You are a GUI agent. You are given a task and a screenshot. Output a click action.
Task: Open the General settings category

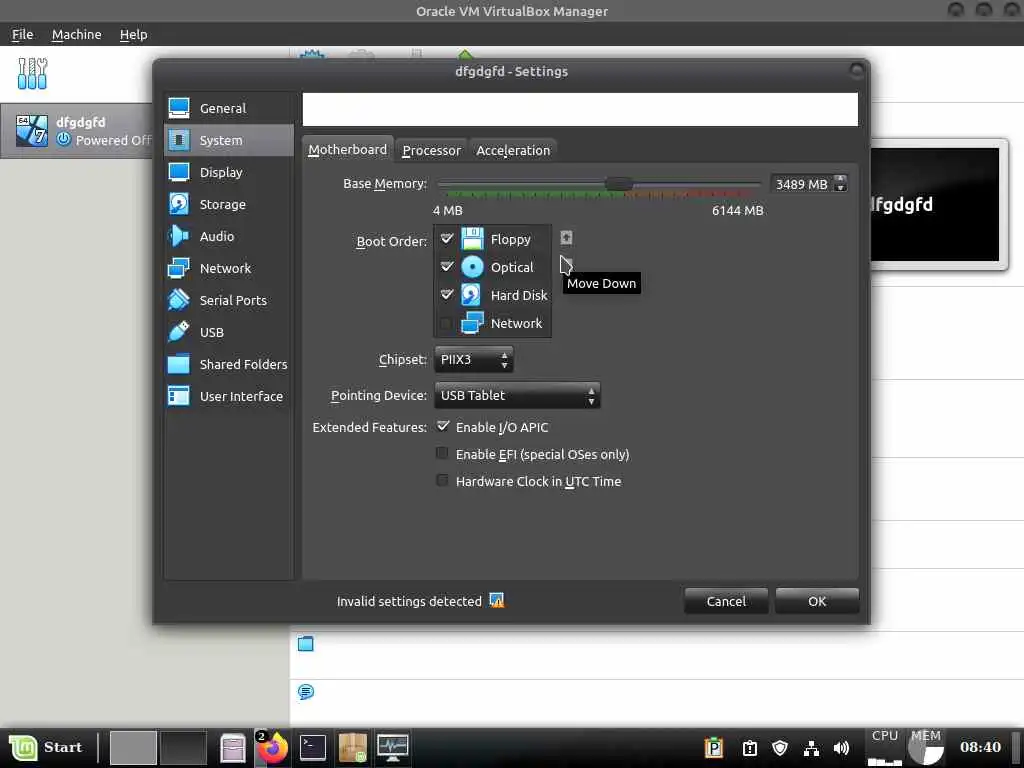coord(229,108)
